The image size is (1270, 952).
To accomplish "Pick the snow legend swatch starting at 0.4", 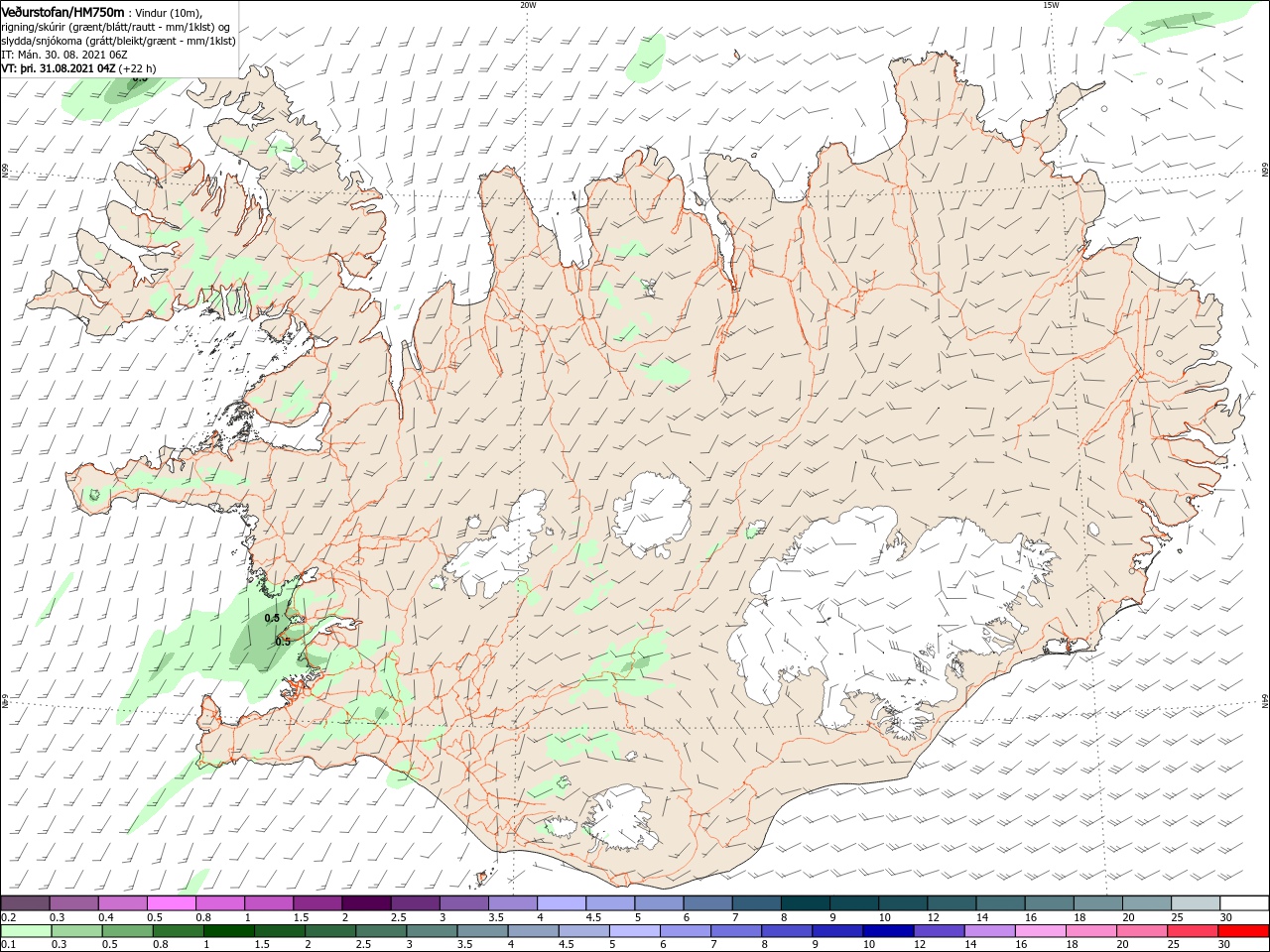I will (122, 902).
